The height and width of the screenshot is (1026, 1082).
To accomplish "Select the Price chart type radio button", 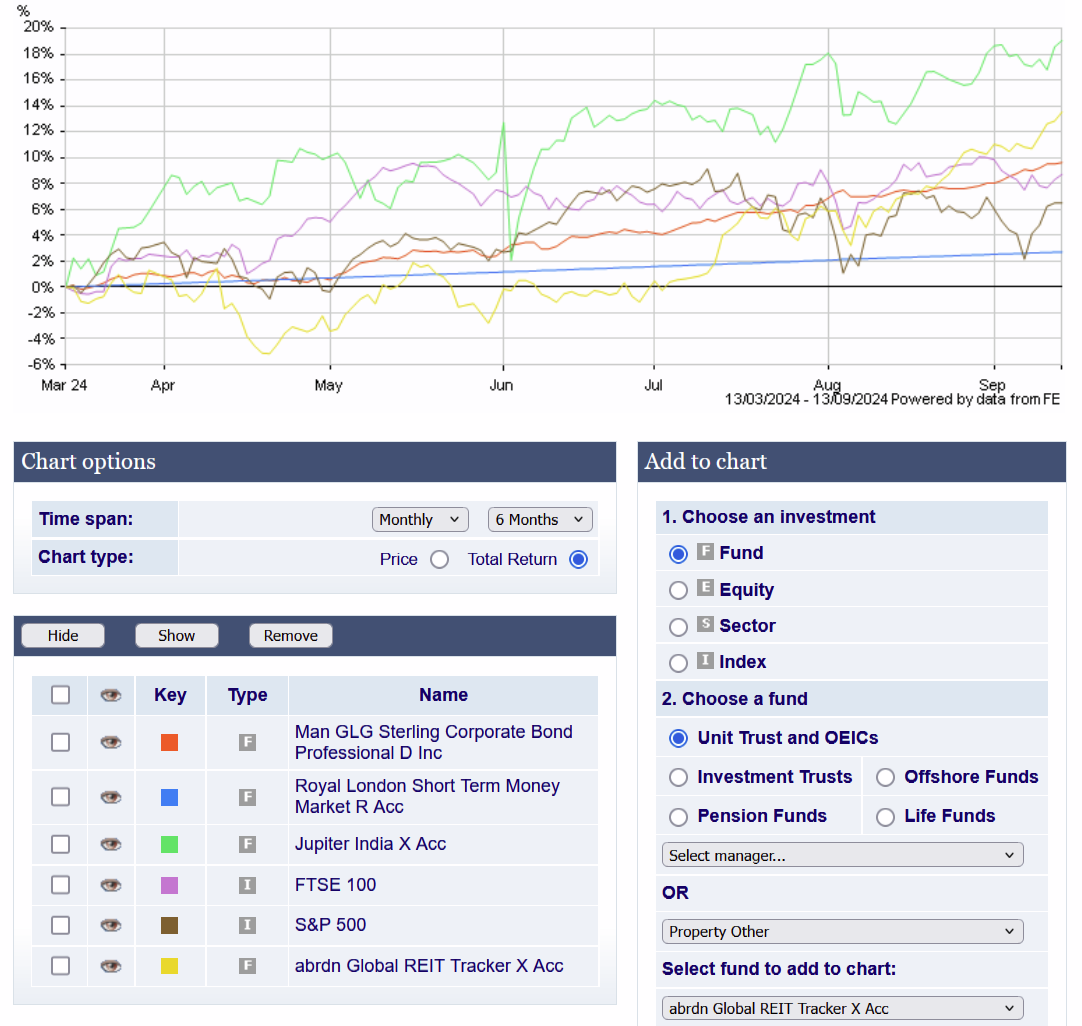I will pos(439,560).
